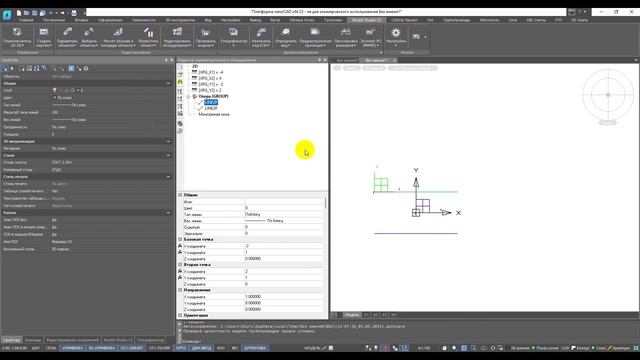Click Выбрать объекты ribbon tool
Image resolution: width=640 pixels, height=360 pixels.
coord(89,37)
